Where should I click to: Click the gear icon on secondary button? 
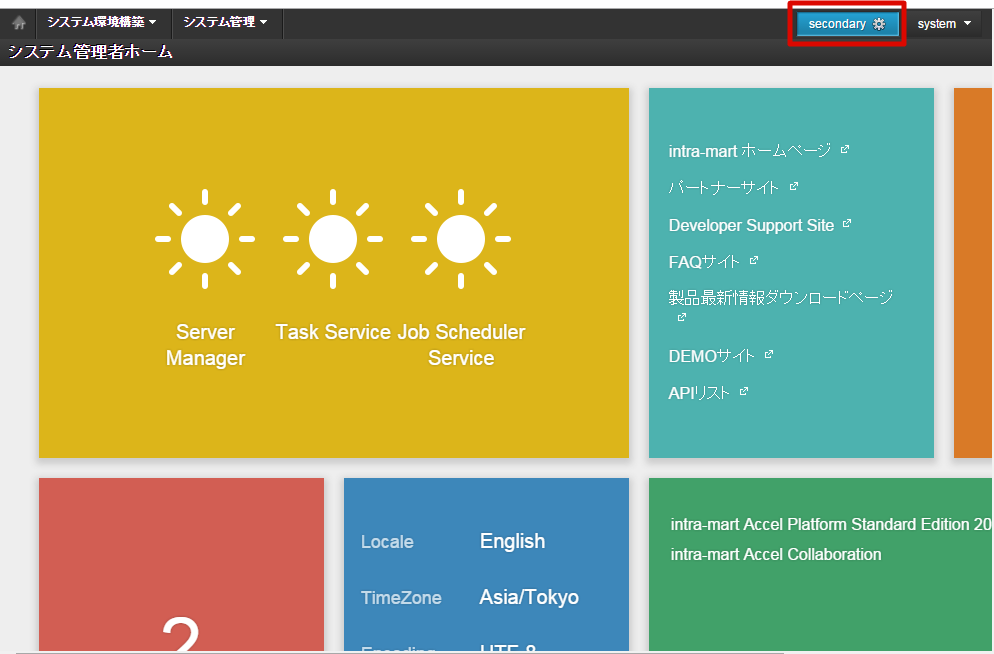[x=879, y=24]
